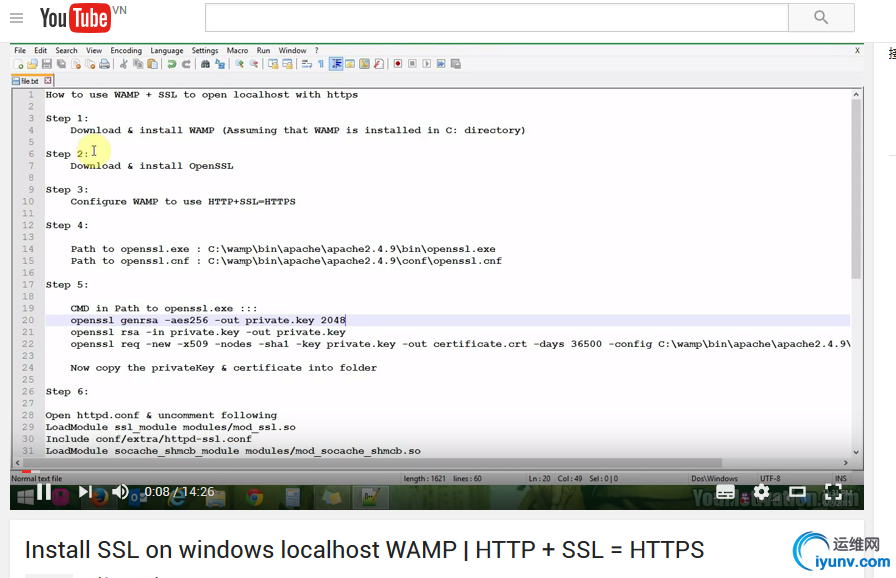This screenshot has width=896, height=578.
Task: Click 'Download & install OpenSSL' text line
Action: tap(152, 166)
